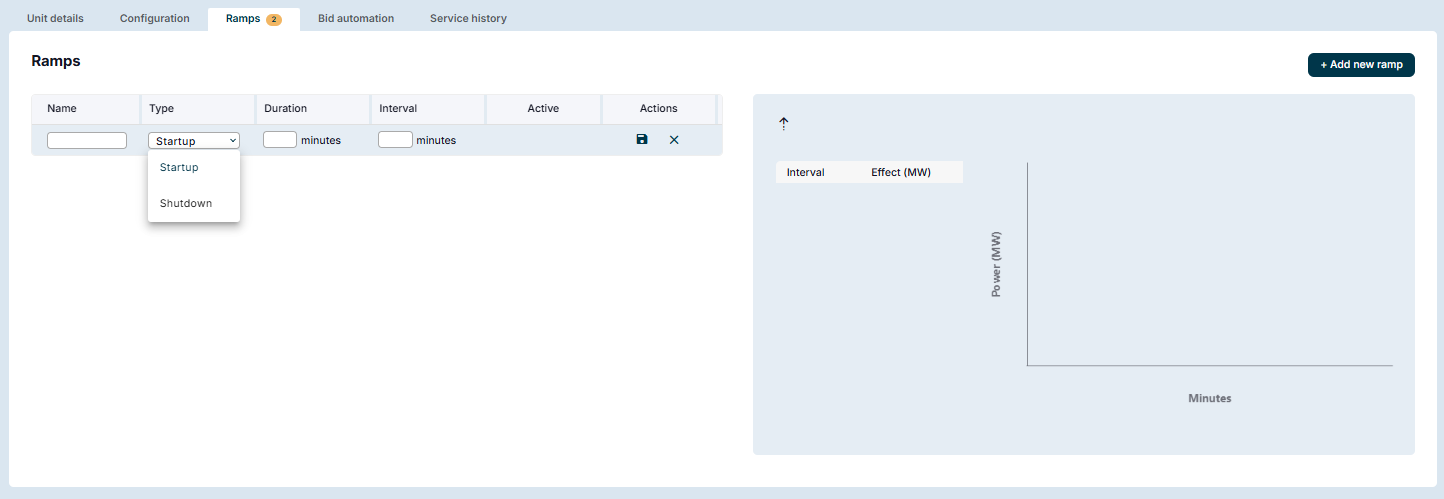Image resolution: width=1444 pixels, height=499 pixels.
Task: Click the orange badge on the Ramps tab
Action: click(273, 19)
